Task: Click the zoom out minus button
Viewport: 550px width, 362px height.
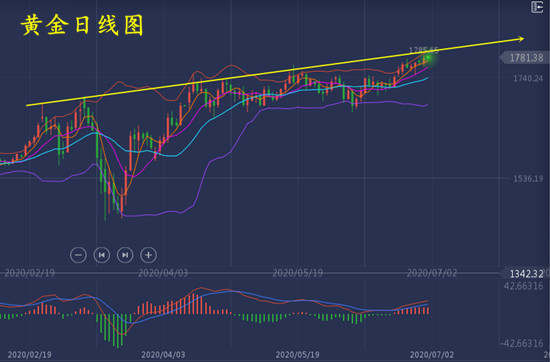Action: pyautogui.click(x=78, y=255)
